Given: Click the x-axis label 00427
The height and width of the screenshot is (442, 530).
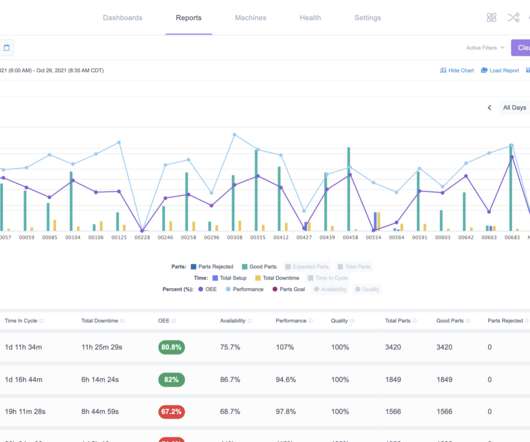Looking at the screenshot, I should coord(304,238).
